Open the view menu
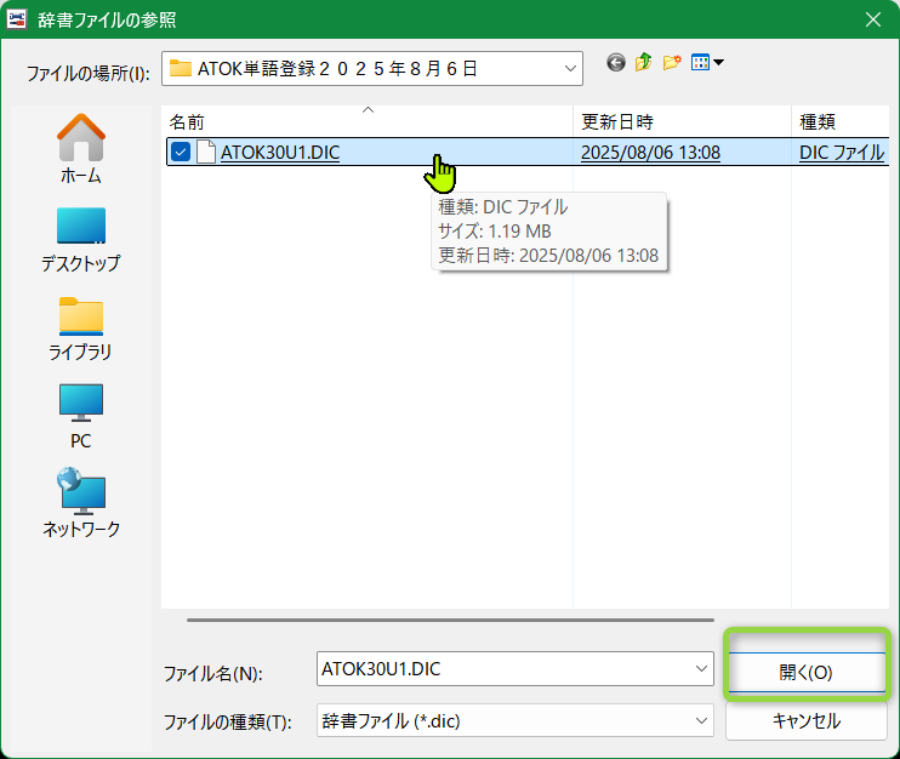This screenshot has height=759, width=900. point(707,62)
